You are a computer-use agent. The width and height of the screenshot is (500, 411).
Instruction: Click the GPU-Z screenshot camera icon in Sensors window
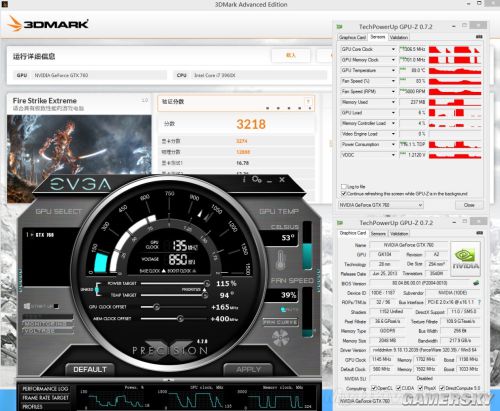[x=479, y=37]
